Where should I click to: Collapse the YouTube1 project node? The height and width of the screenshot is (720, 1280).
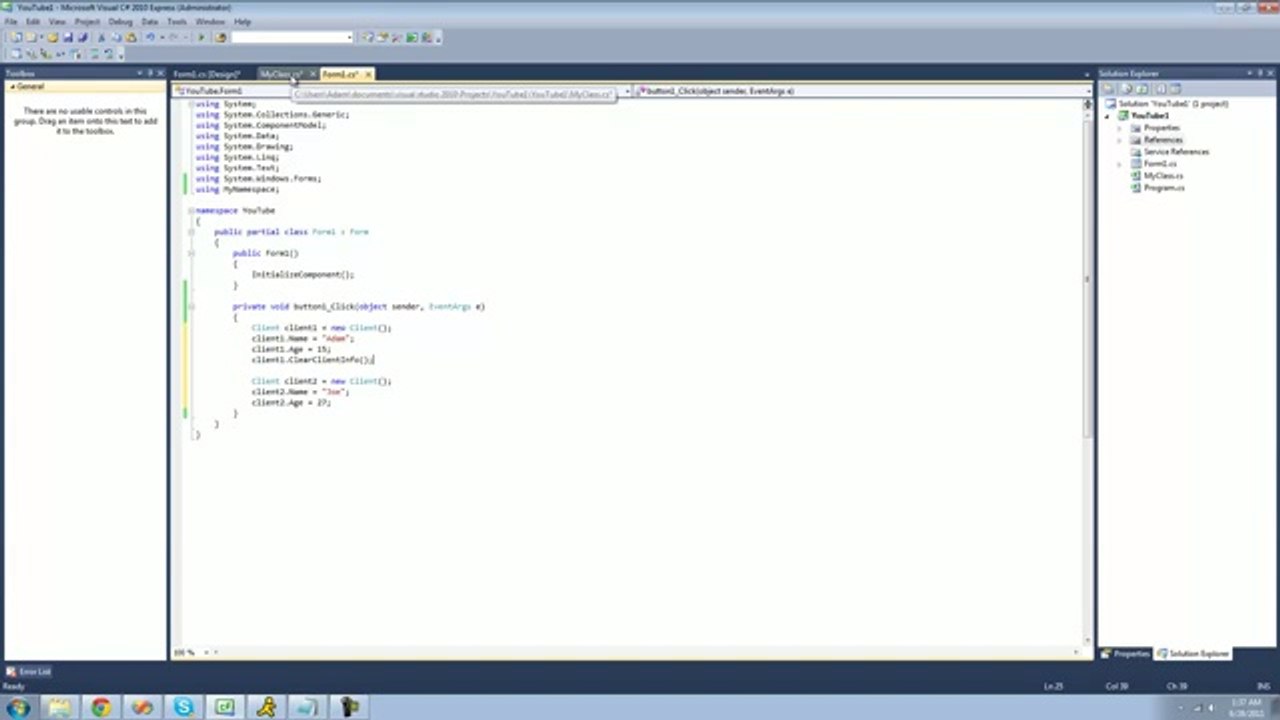(1108, 116)
